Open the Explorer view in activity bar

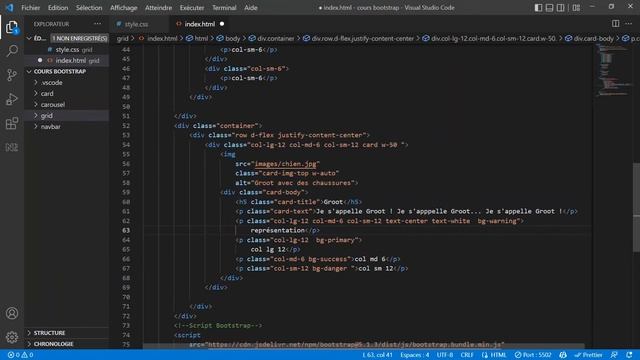click(x=12, y=27)
